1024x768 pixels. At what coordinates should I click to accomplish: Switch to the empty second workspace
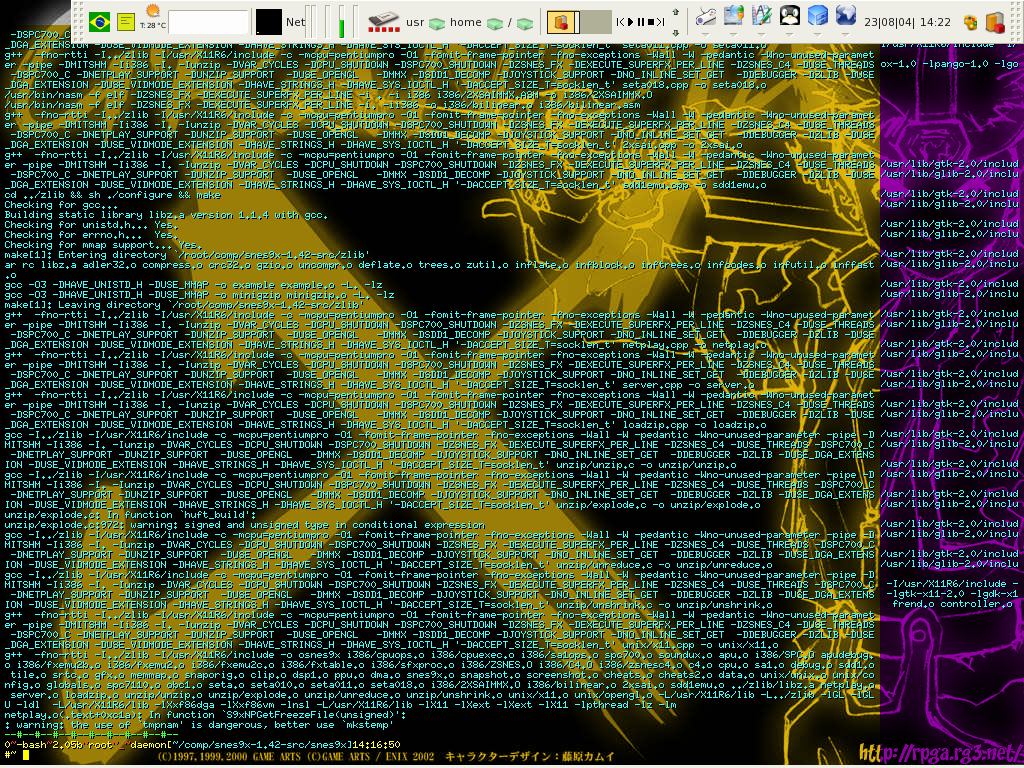pos(596,22)
